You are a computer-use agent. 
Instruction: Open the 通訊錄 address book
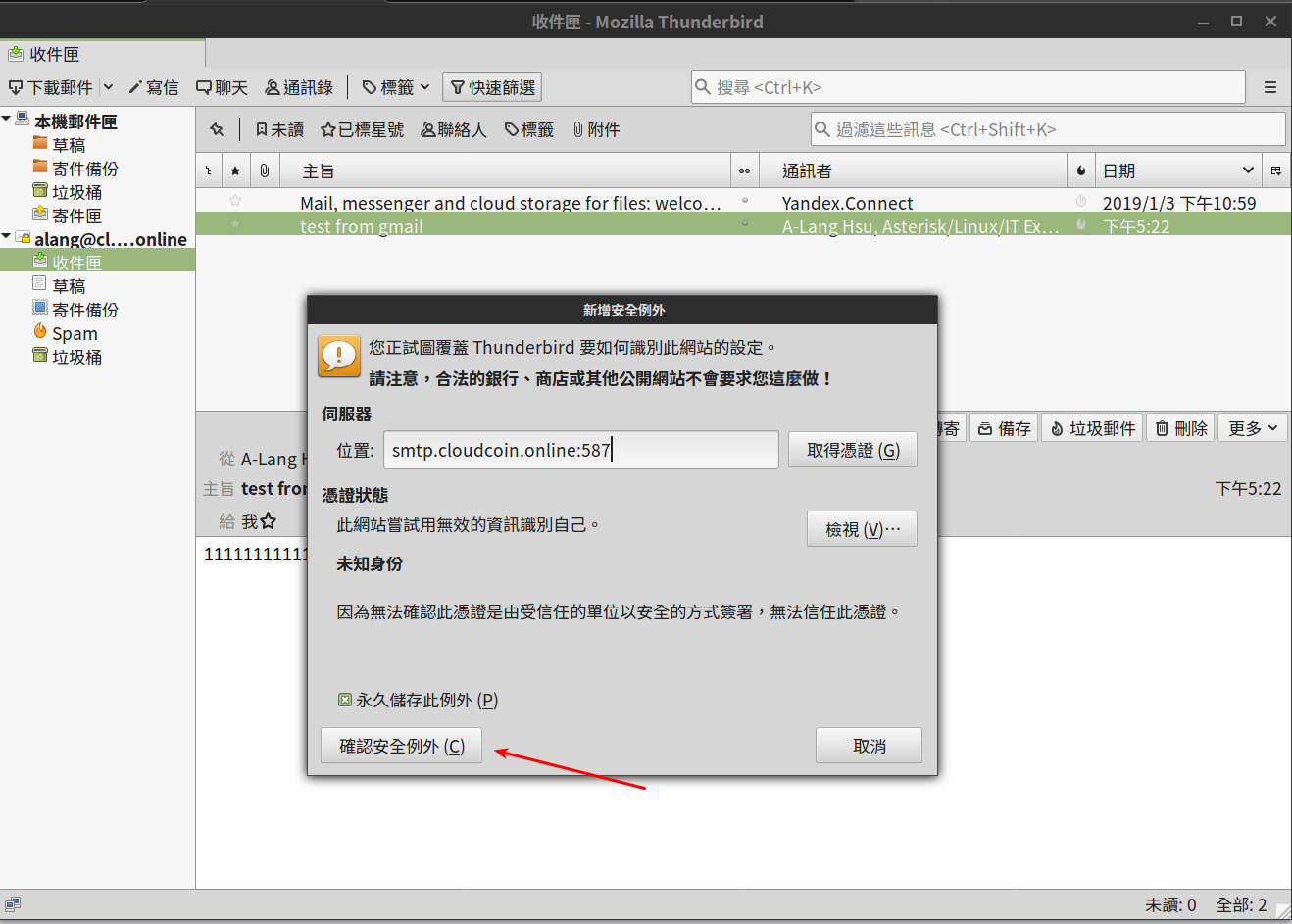(x=299, y=87)
